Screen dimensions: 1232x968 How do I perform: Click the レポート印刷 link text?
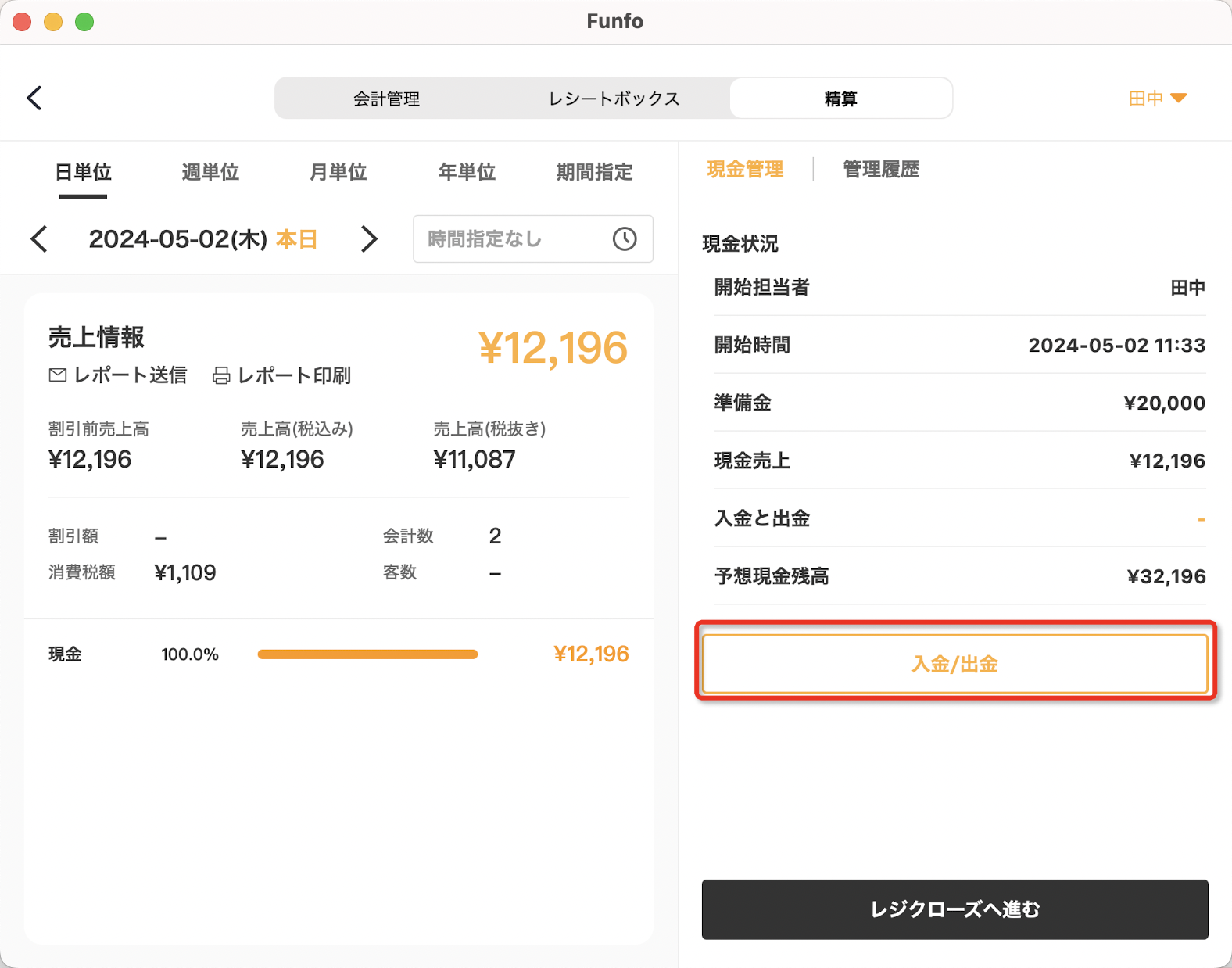coord(294,375)
